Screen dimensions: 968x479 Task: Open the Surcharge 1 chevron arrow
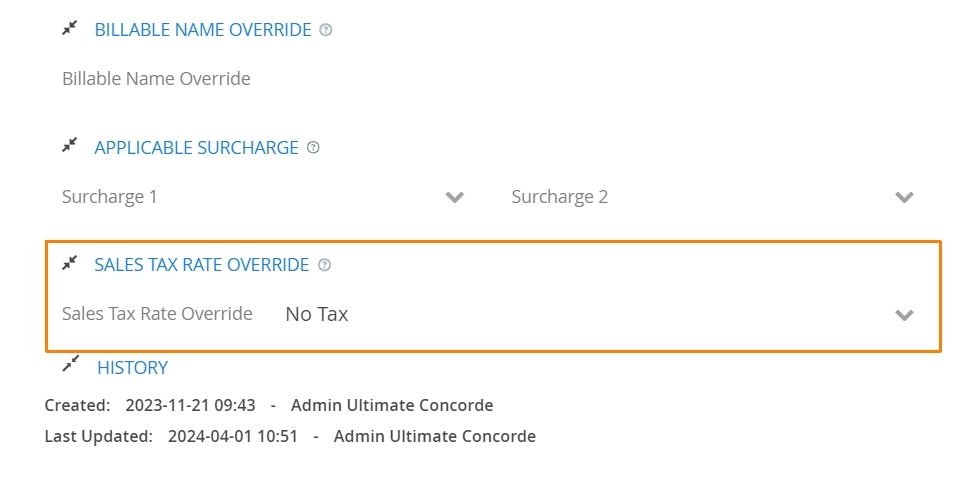455,197
